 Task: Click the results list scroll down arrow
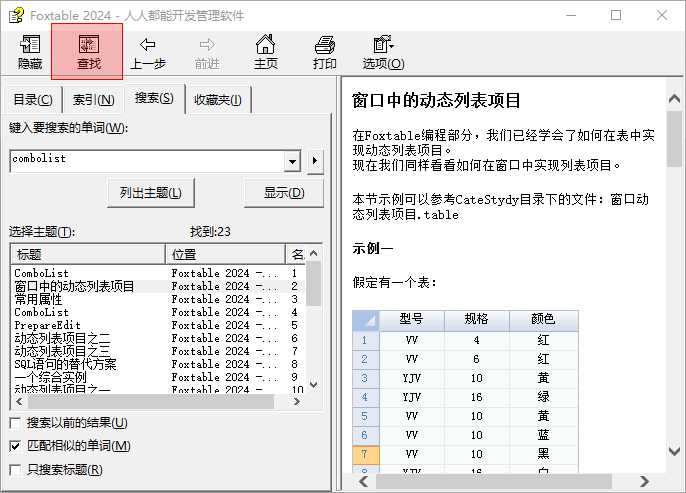coord(313,385)
